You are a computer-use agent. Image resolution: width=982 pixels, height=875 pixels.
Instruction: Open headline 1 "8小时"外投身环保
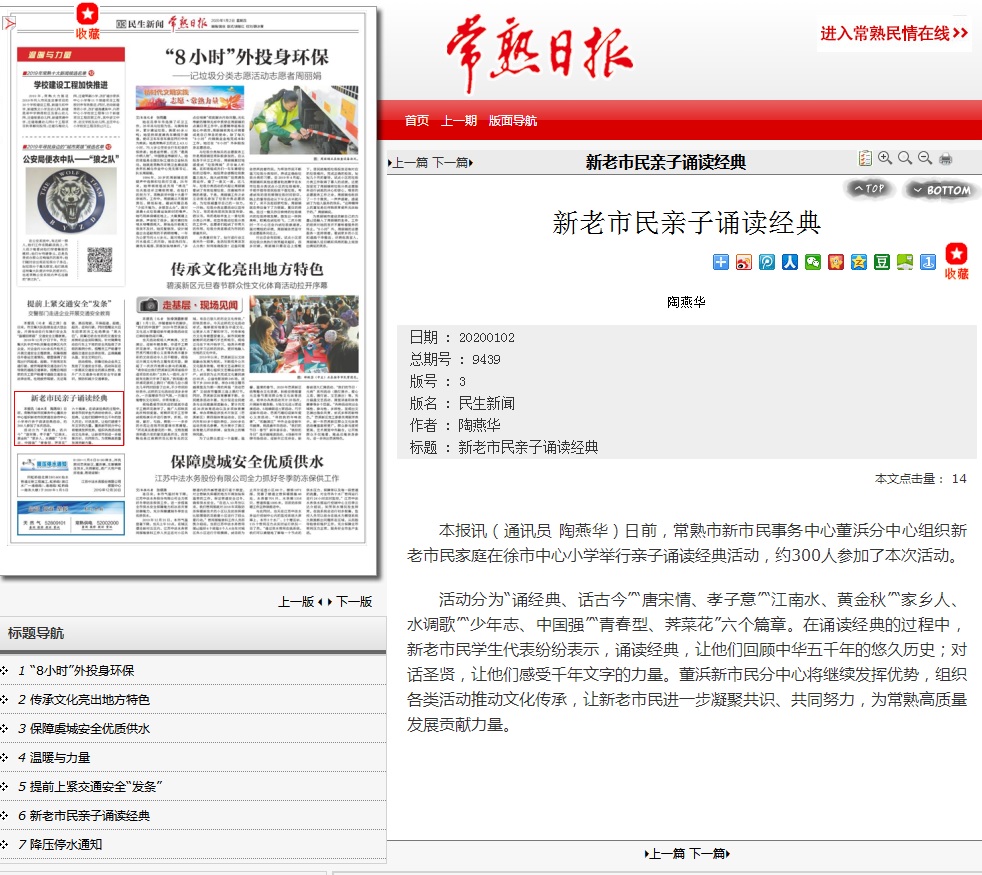tap(82, 670)
